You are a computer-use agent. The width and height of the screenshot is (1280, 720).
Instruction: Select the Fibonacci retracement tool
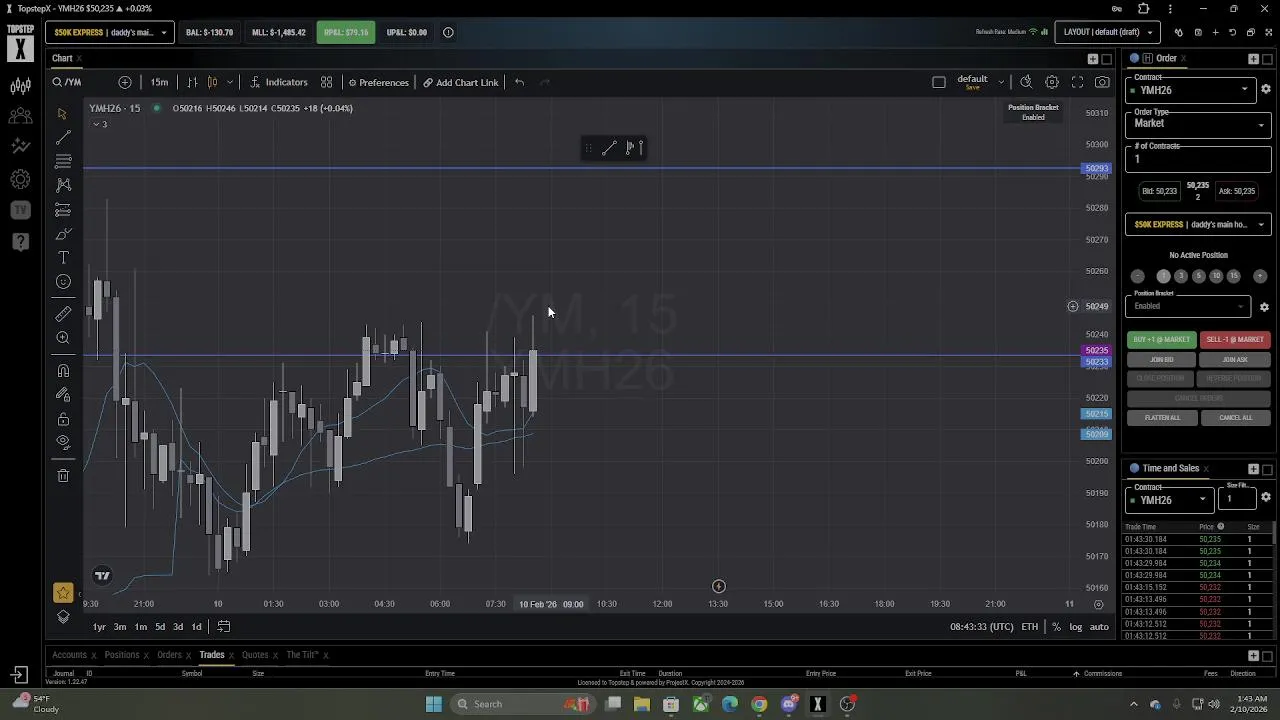63,161
